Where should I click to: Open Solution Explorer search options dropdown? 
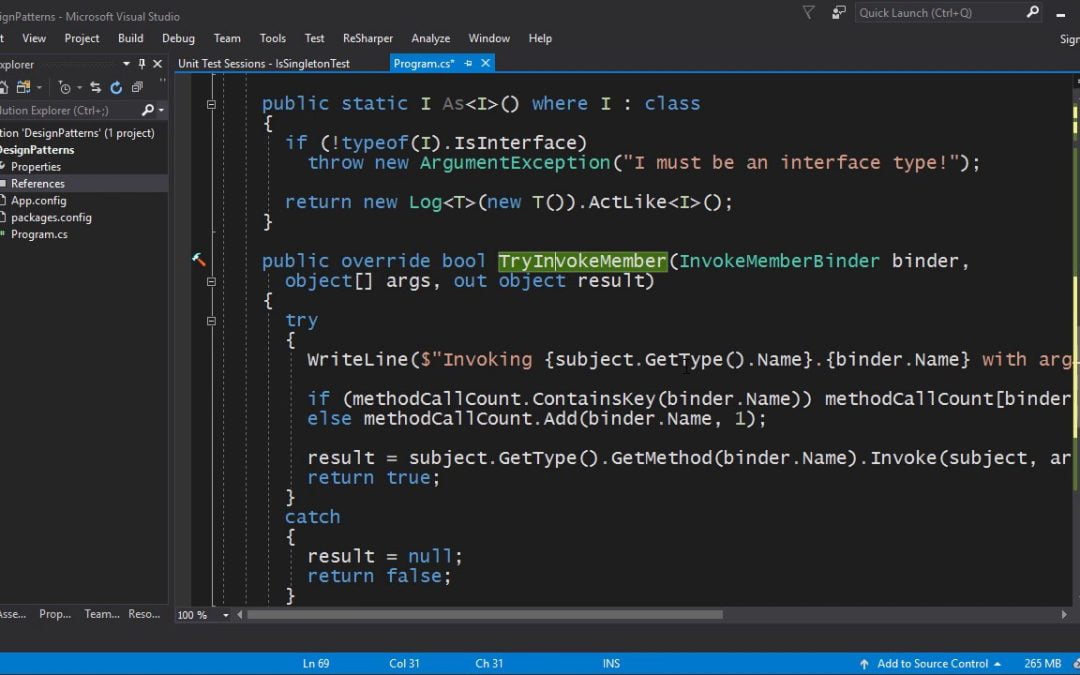tap(161, 110)
